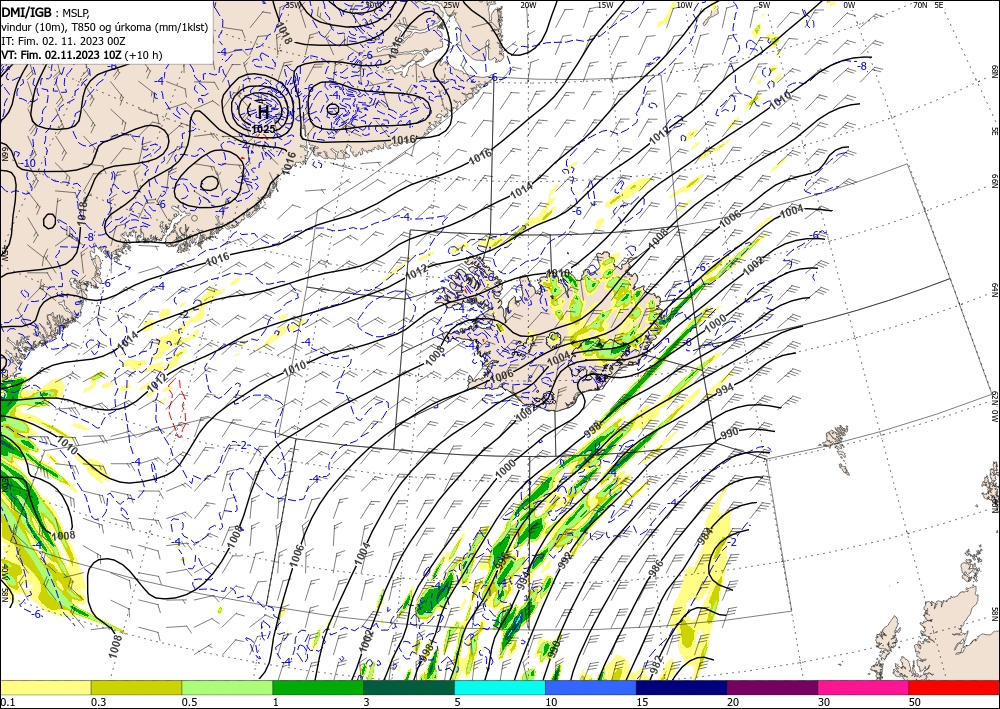Click the '15' legend scale value
The image size is (1000, 709).
click(x=642, y=702)
